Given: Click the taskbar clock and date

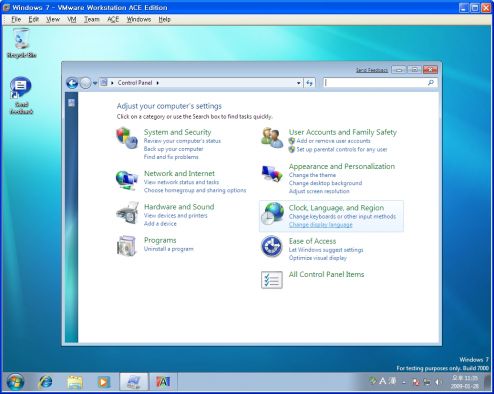Looking at the screenshot, I should [x=465, y=382].
